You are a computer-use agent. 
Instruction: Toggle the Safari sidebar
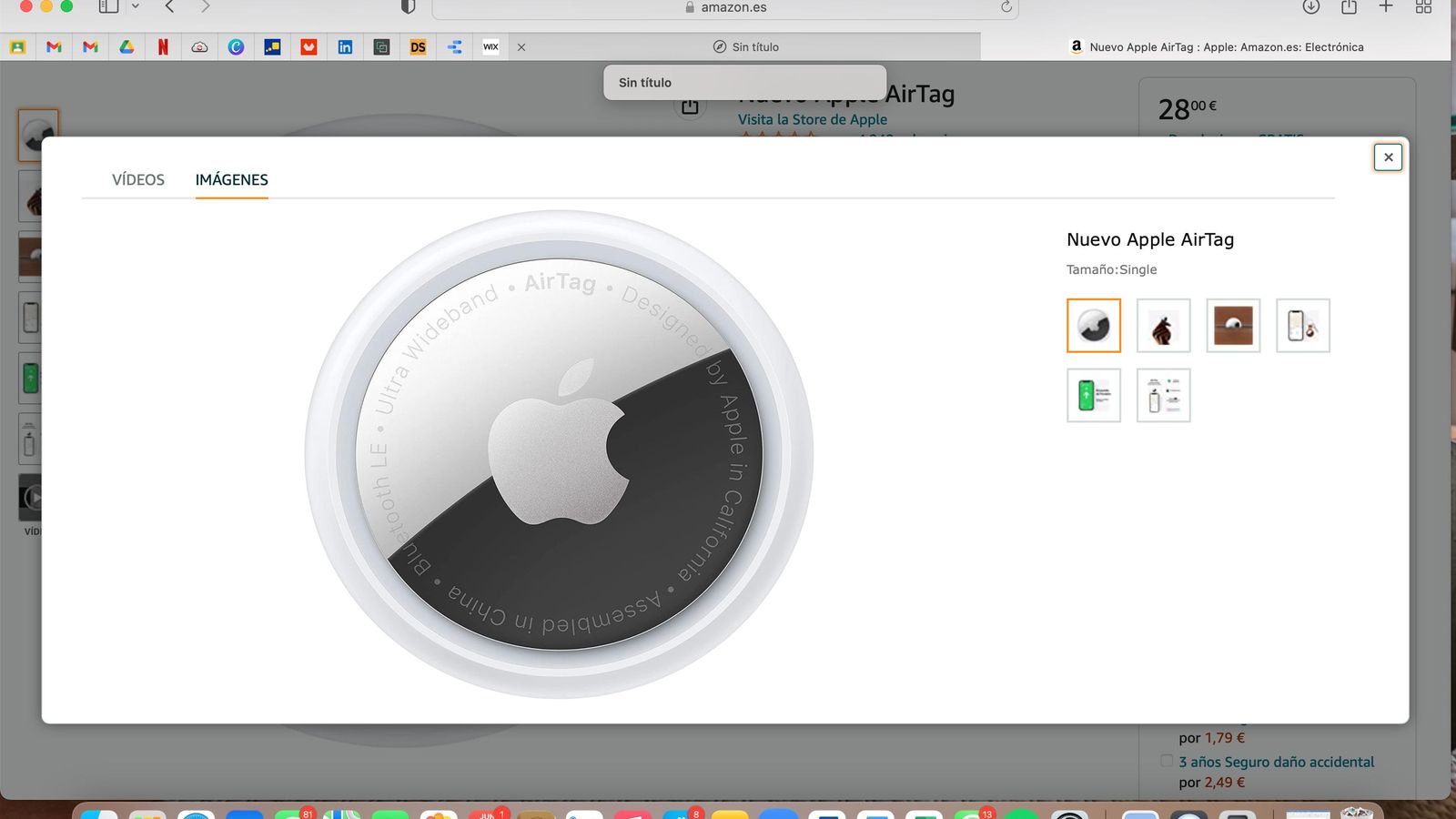coord(108,7)
